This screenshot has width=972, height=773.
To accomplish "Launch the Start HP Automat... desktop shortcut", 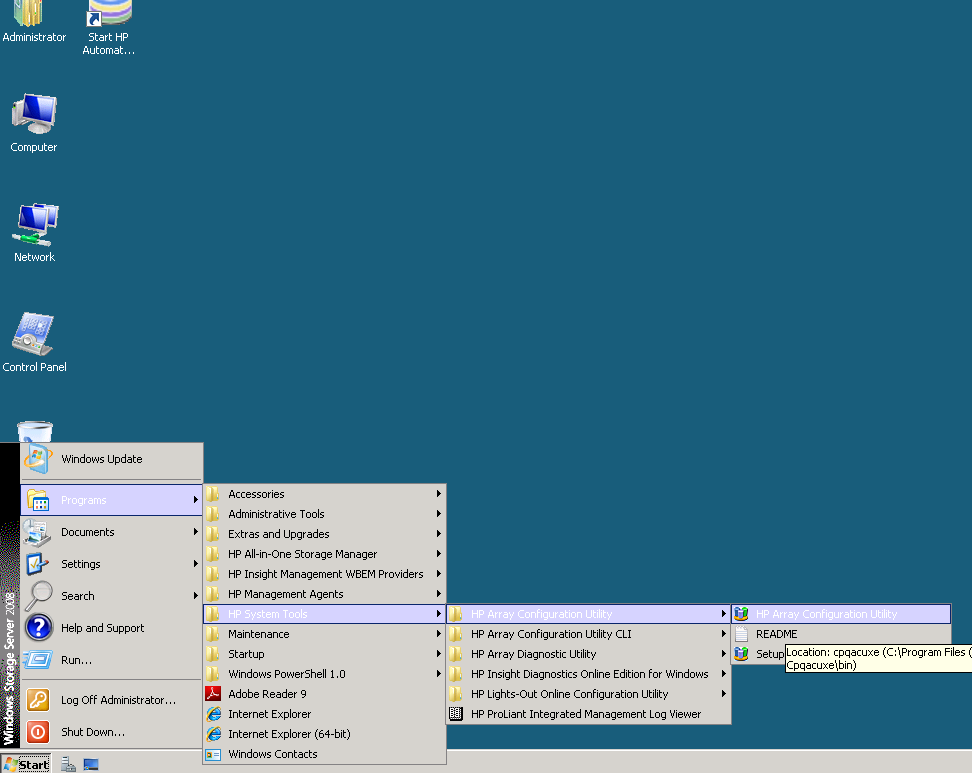I will tap(109, 12).
